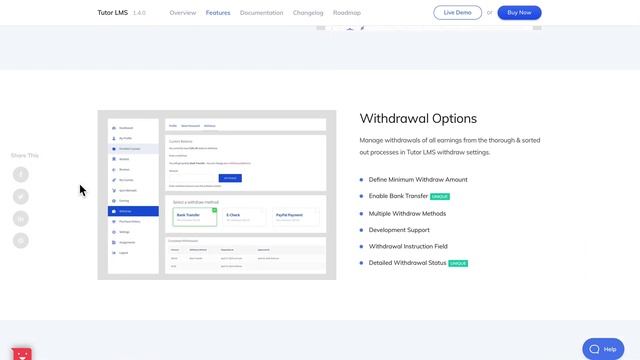The image size is (640, 360).
Task: Go to the Overview tab
Action: pos(182,13)
